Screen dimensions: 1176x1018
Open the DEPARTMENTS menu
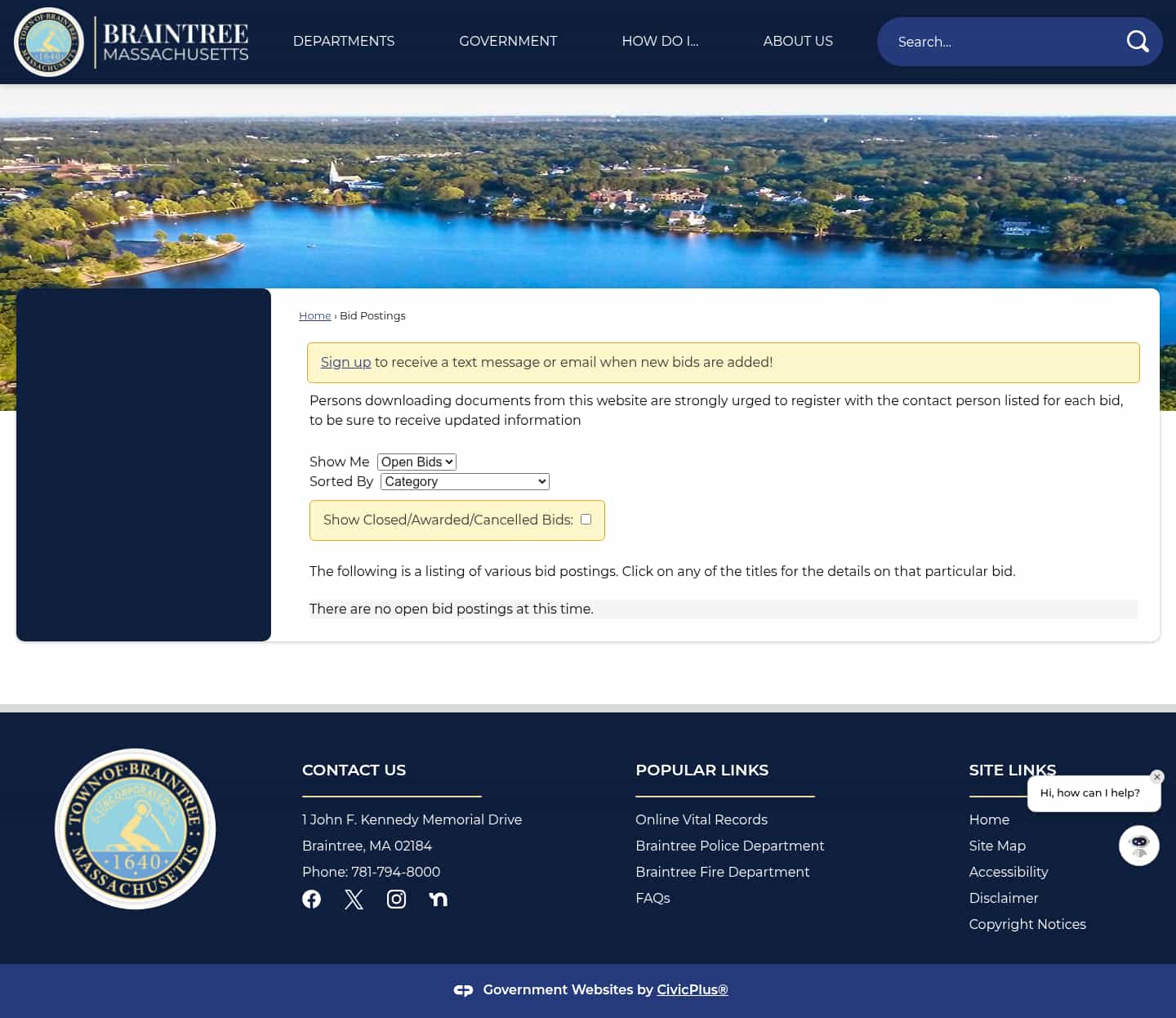click(344, 41)
